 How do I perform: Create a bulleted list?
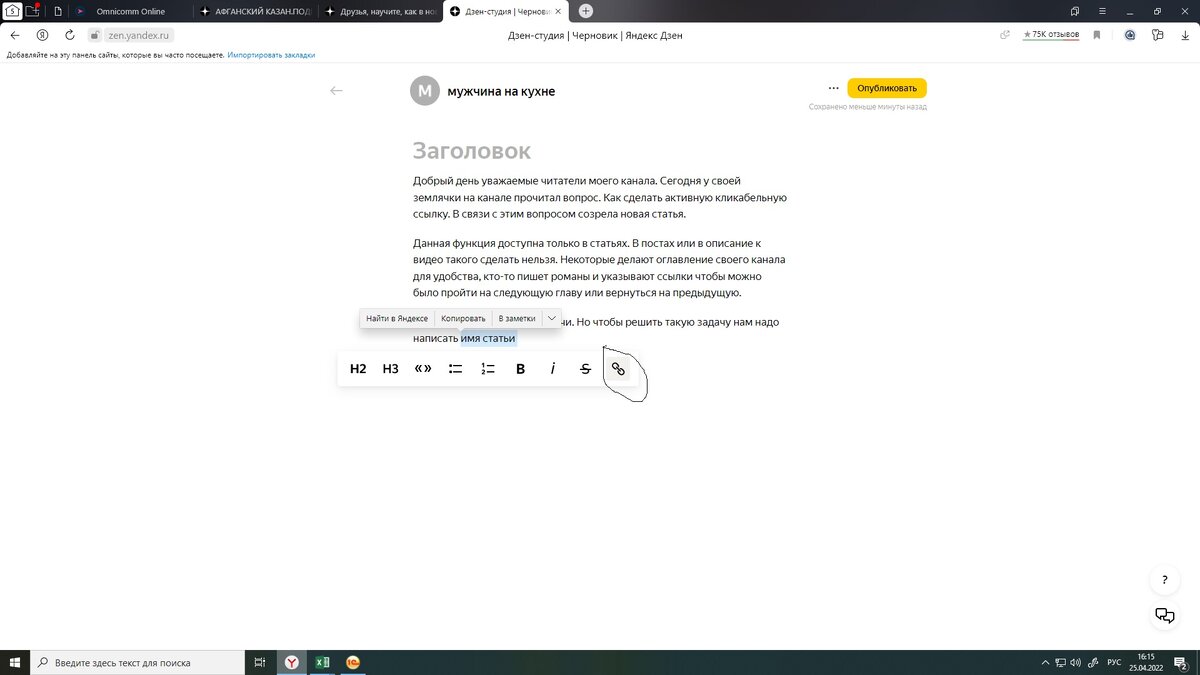(x=455, y=368)
